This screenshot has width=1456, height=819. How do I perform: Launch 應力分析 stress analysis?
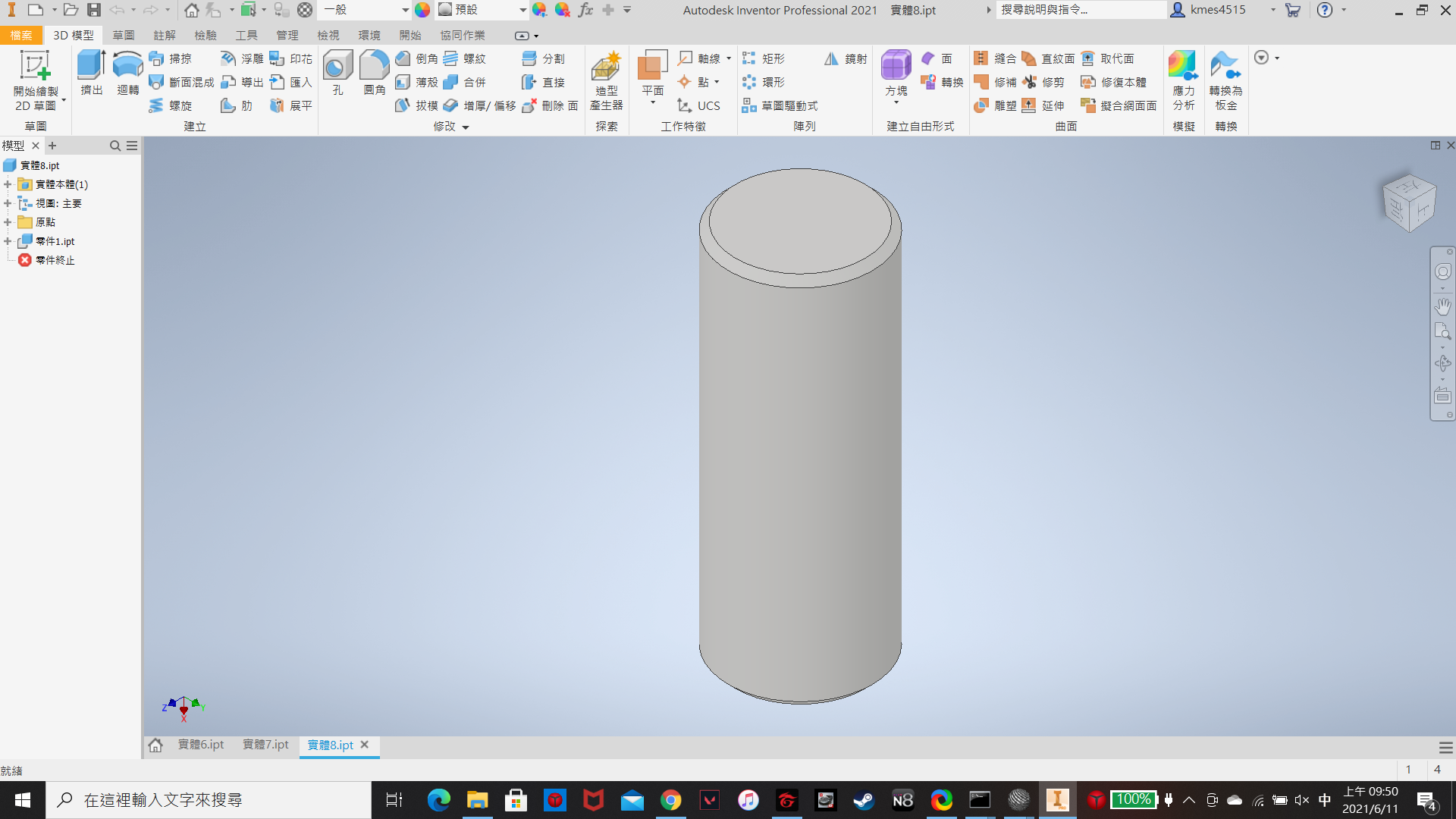1183,80
